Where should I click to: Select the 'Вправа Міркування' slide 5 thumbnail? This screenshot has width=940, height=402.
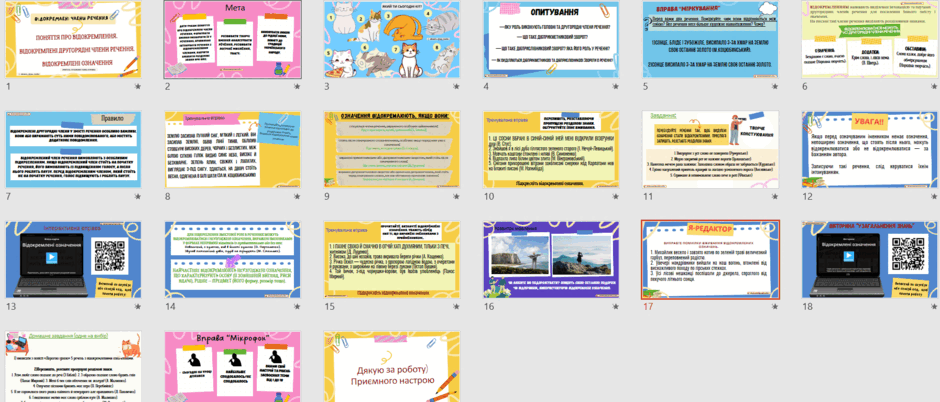coord(710,40)
